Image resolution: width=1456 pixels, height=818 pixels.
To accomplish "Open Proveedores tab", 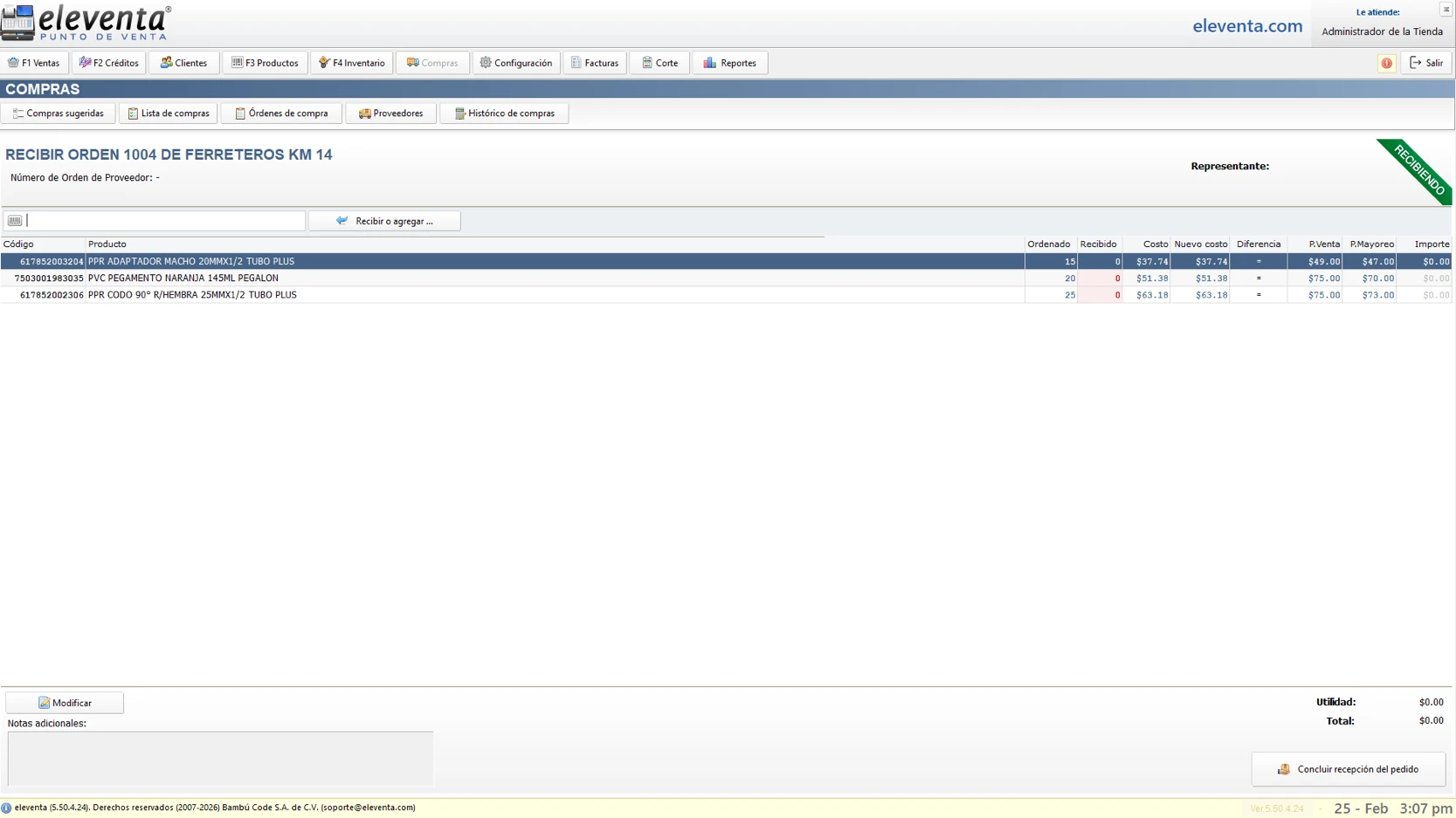I will pyautogui.click(x=390, y=113).
